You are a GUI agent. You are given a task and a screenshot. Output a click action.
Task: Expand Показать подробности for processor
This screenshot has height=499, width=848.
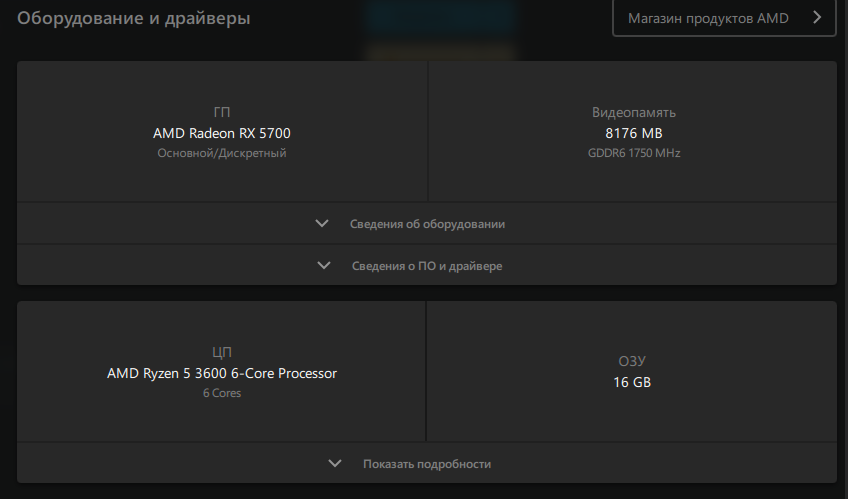click(x=427, y=463)
